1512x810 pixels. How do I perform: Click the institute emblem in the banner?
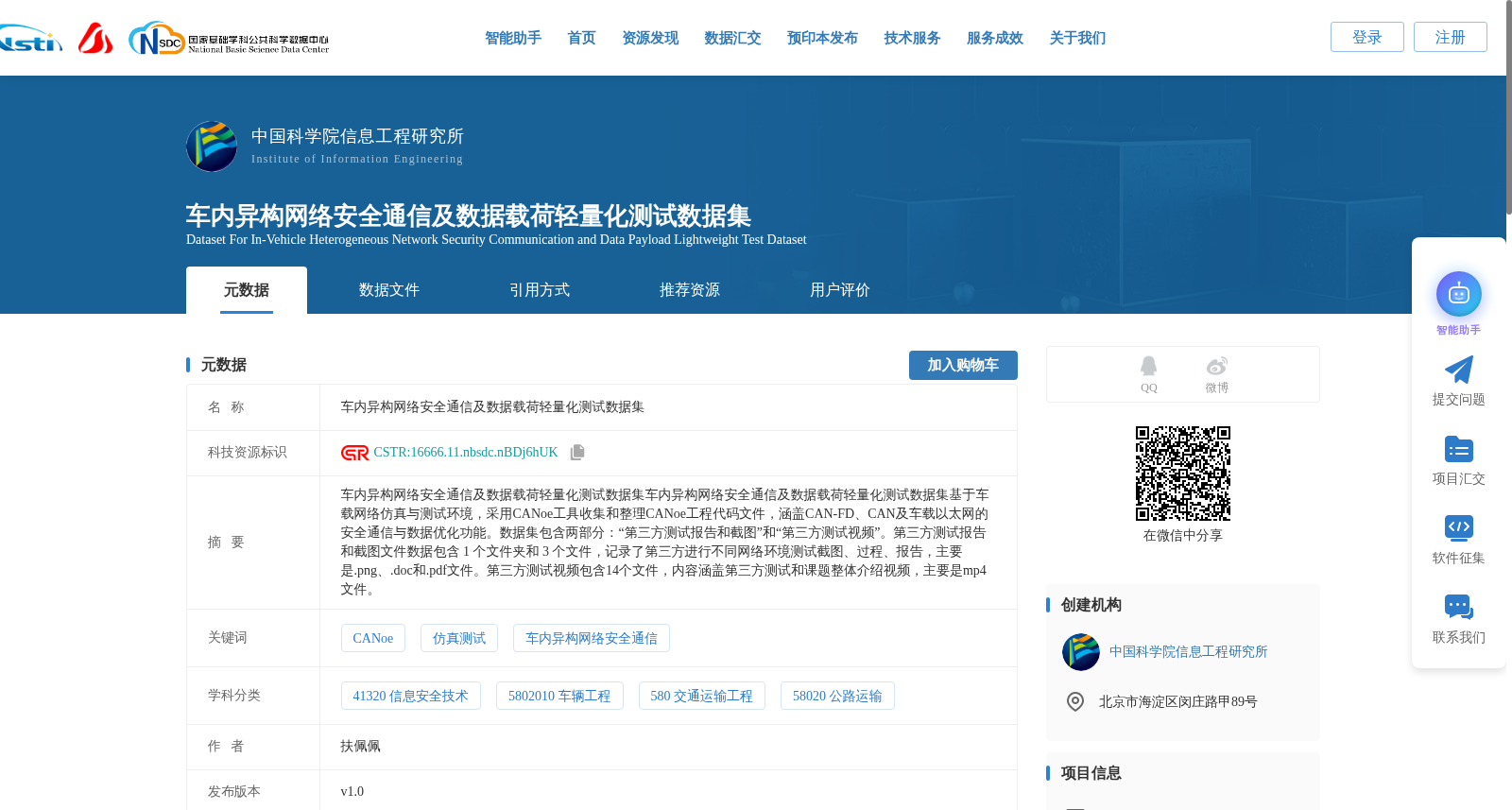click(x=212, y=146)
